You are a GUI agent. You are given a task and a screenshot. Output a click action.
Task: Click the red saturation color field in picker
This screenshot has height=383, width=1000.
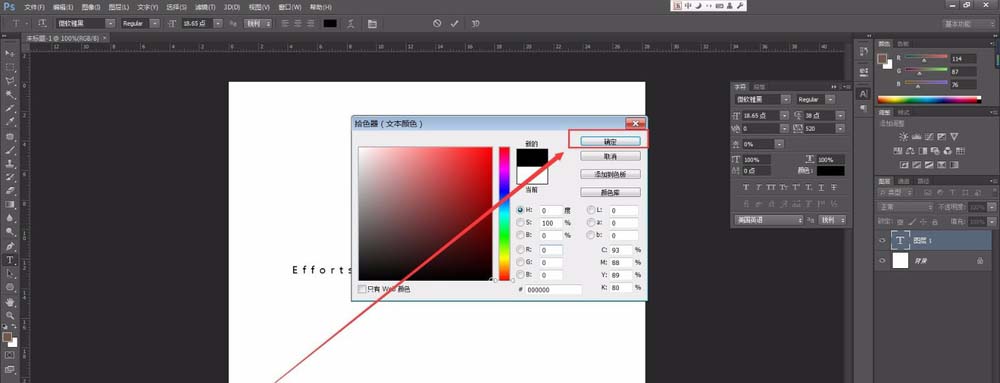pos(425,213)
